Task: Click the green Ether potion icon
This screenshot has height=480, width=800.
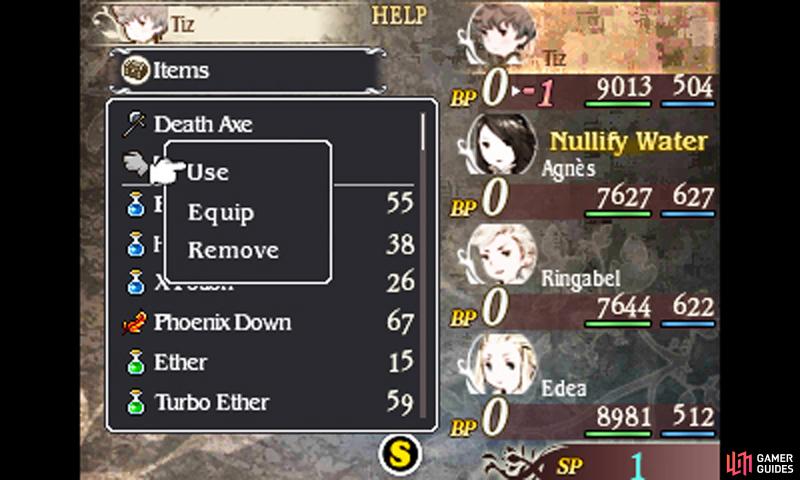Action: pyautogui.click(x=135, y=363)
